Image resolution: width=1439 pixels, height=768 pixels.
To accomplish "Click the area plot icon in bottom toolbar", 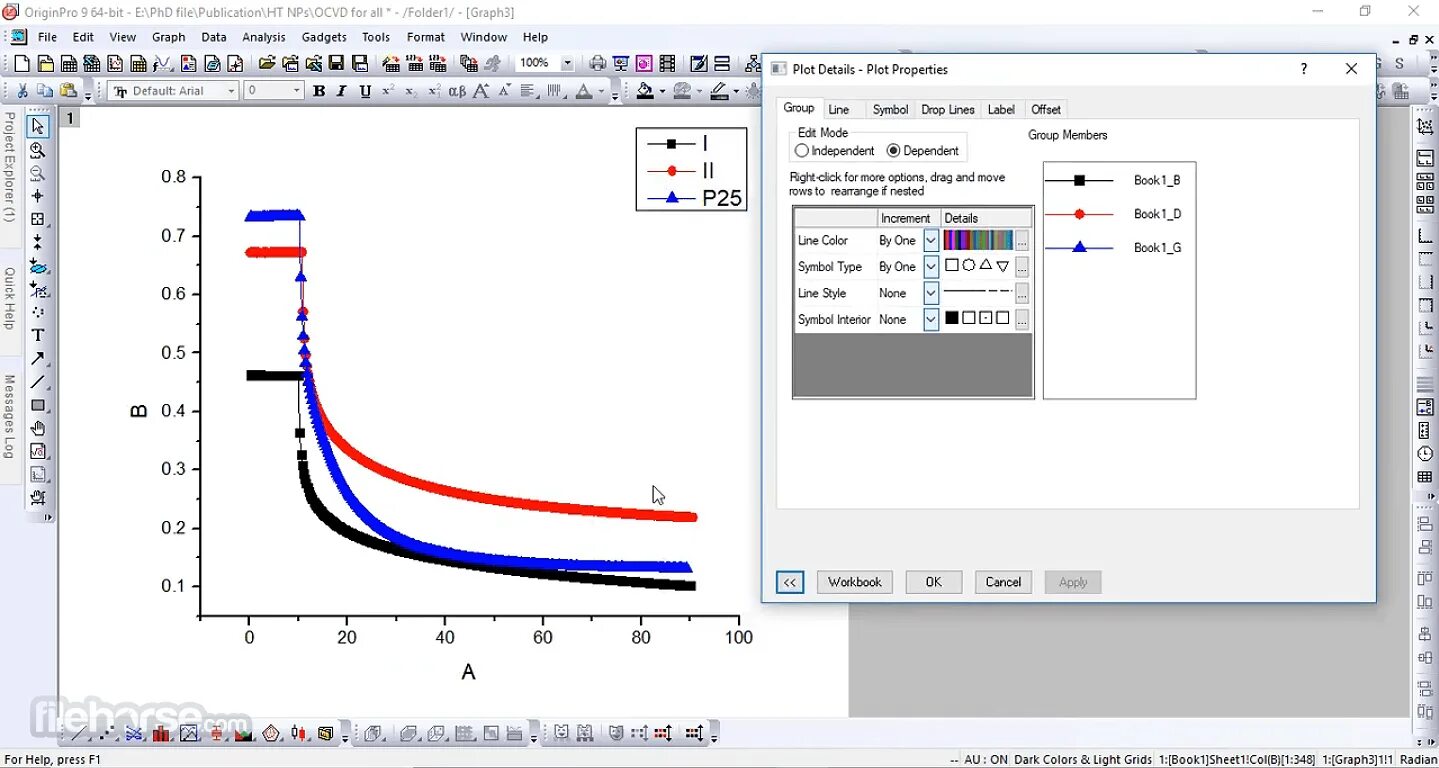I will tap(244, 734).
